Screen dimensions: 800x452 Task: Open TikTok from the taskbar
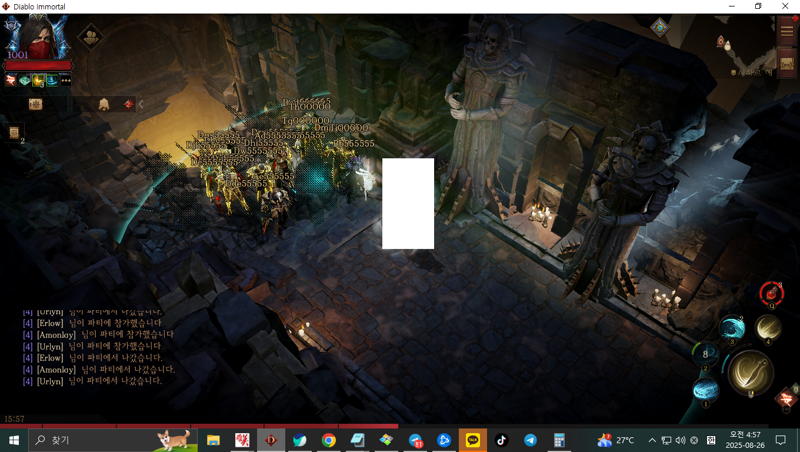pos(501,440)
